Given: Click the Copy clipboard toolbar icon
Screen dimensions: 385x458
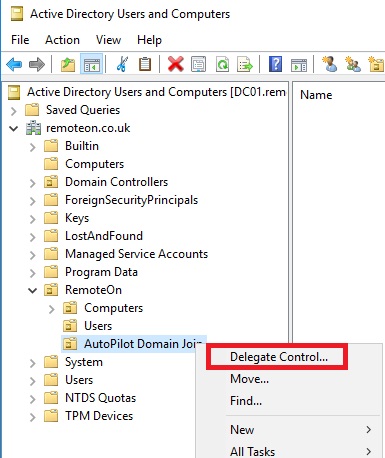Looking at the screenshot, I should click(x=145, y=64).
